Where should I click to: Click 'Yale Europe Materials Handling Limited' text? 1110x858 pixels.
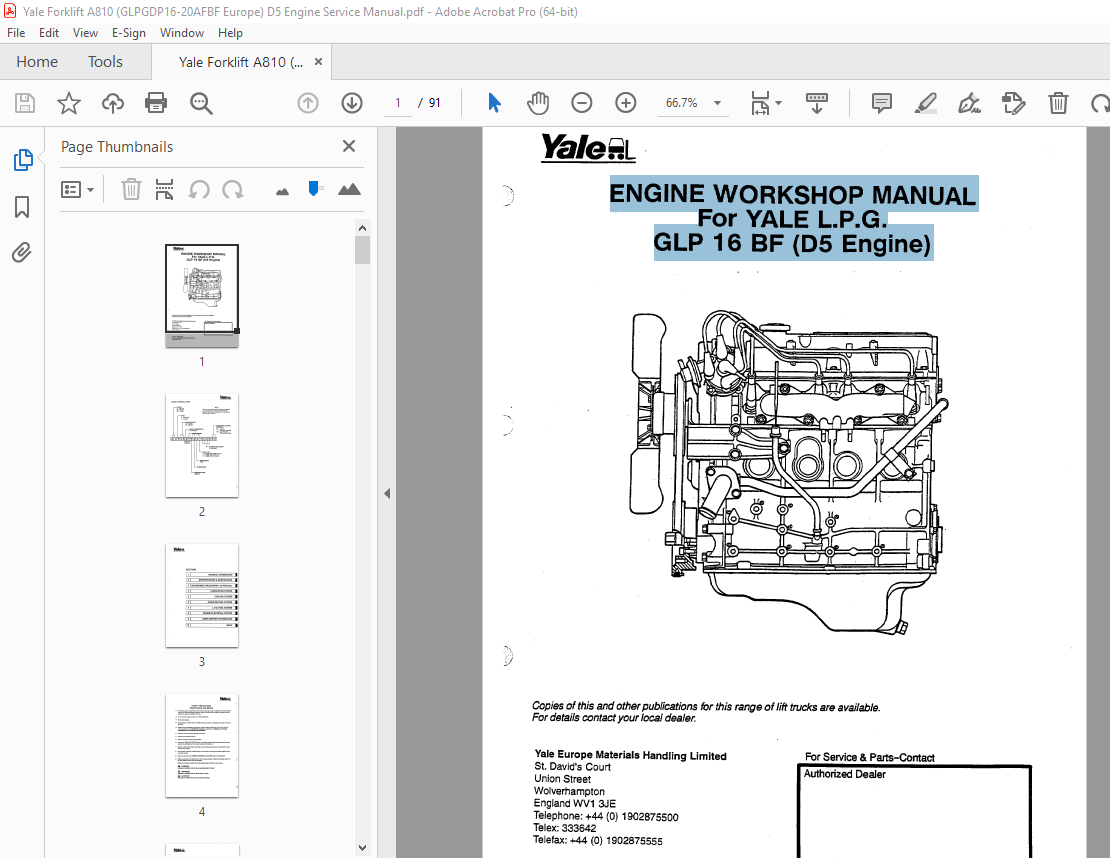click(x=631, y=755)
